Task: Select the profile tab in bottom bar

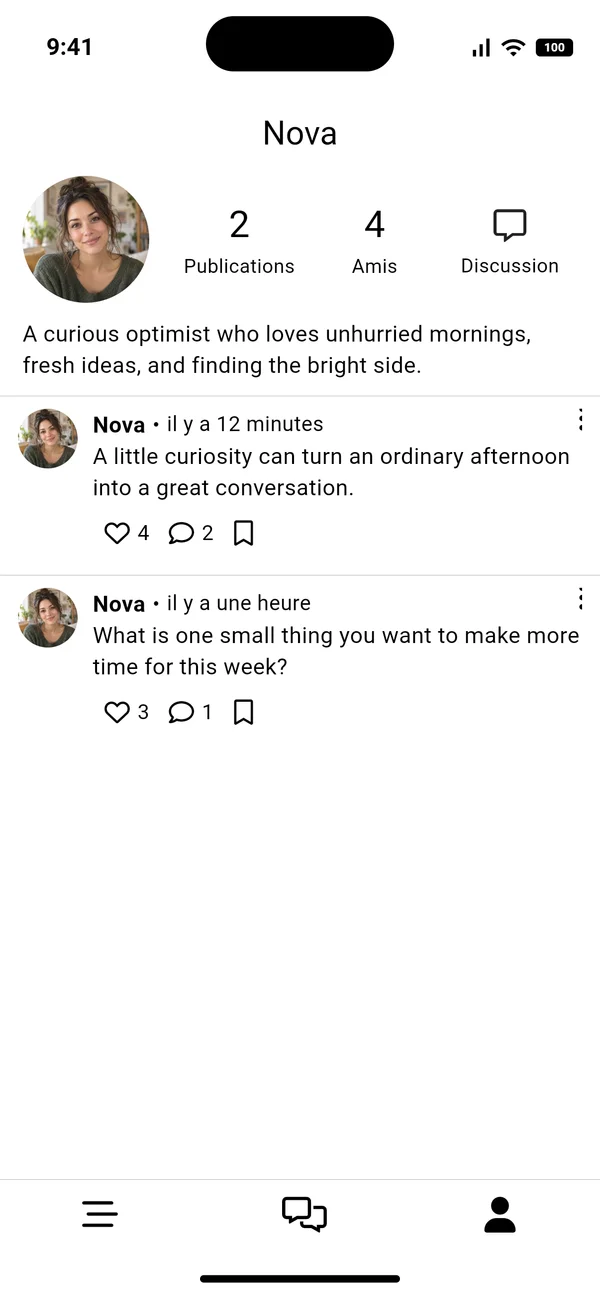Action: [x=500, y=1214]
